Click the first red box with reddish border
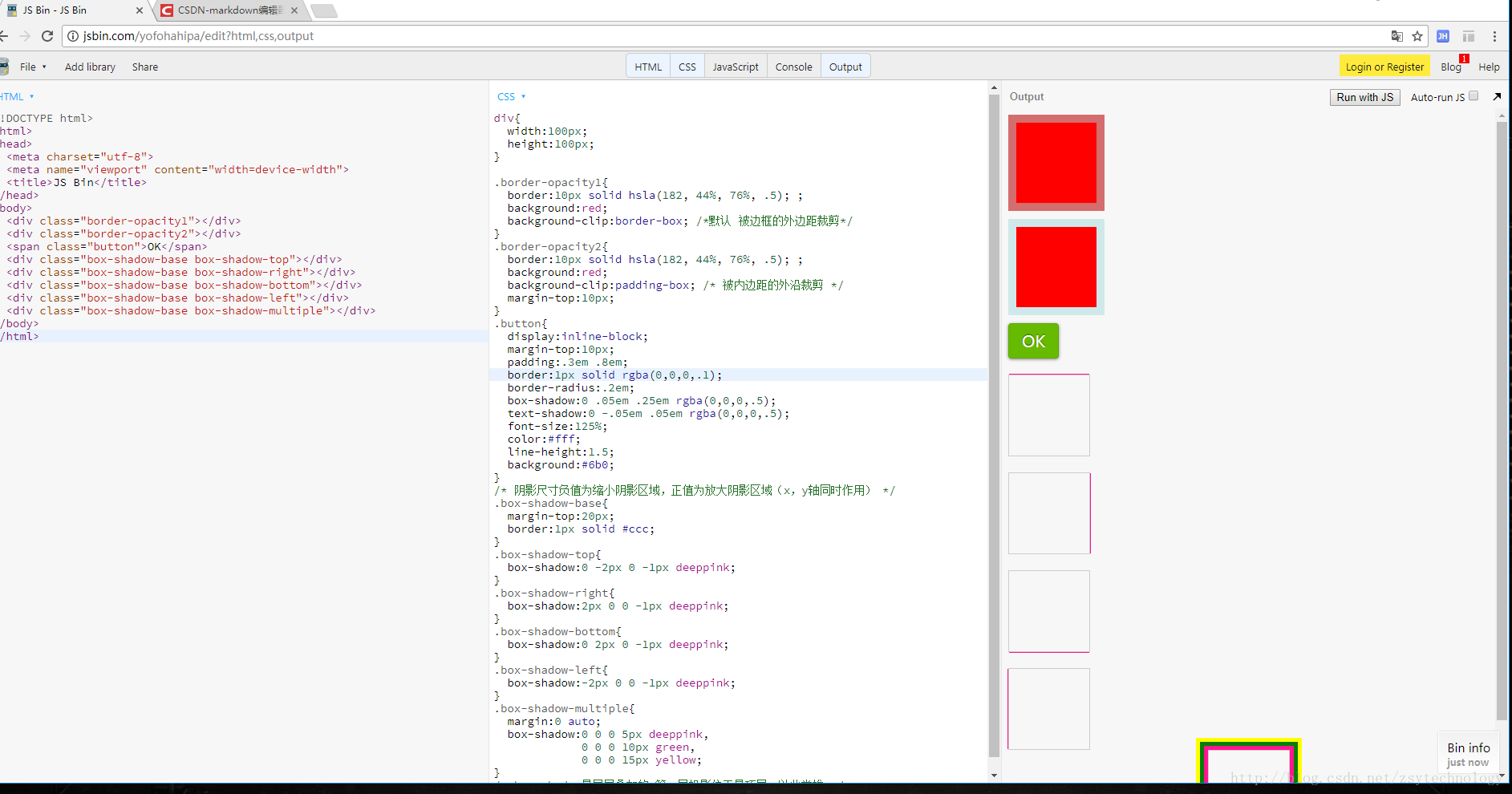 [1056, 163]
